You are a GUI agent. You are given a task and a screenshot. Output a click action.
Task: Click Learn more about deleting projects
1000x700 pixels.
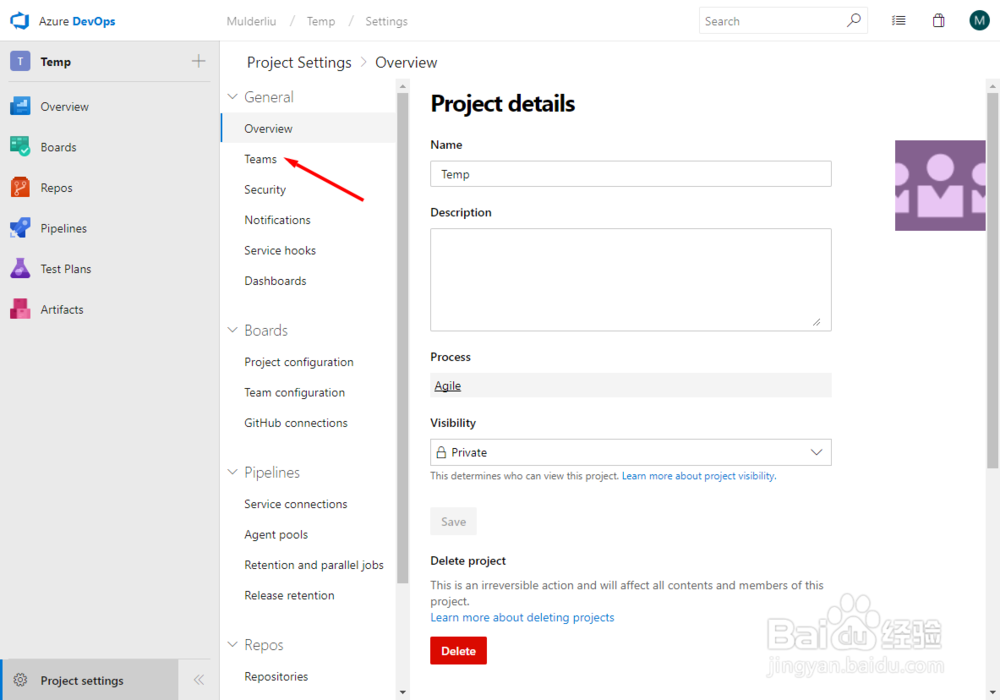coord(522,617)
